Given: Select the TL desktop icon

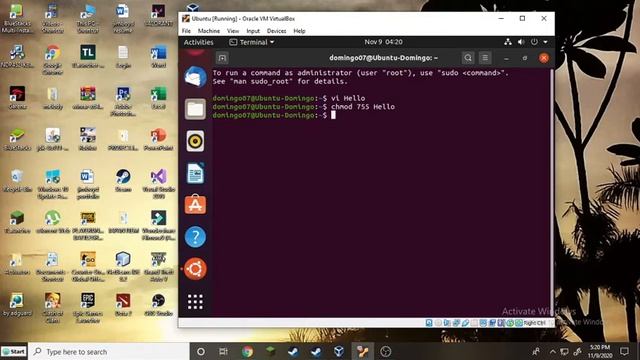Looking at the screenshot, I should (x=87, y=56).
